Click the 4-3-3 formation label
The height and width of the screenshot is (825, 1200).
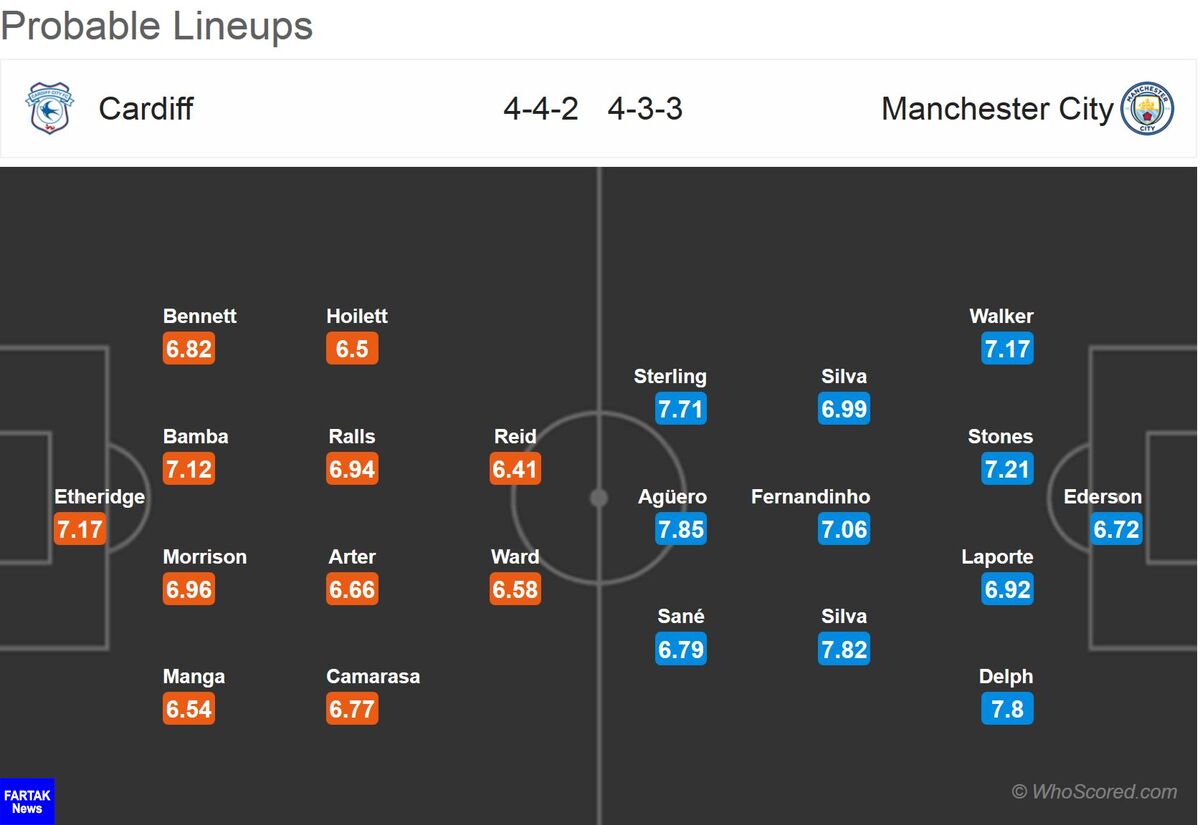645,108
